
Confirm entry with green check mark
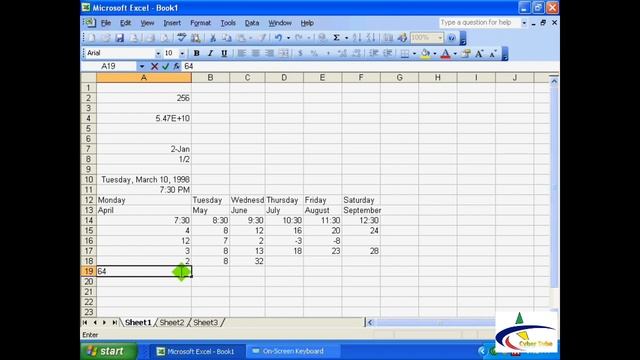click(x=165, y=66)
